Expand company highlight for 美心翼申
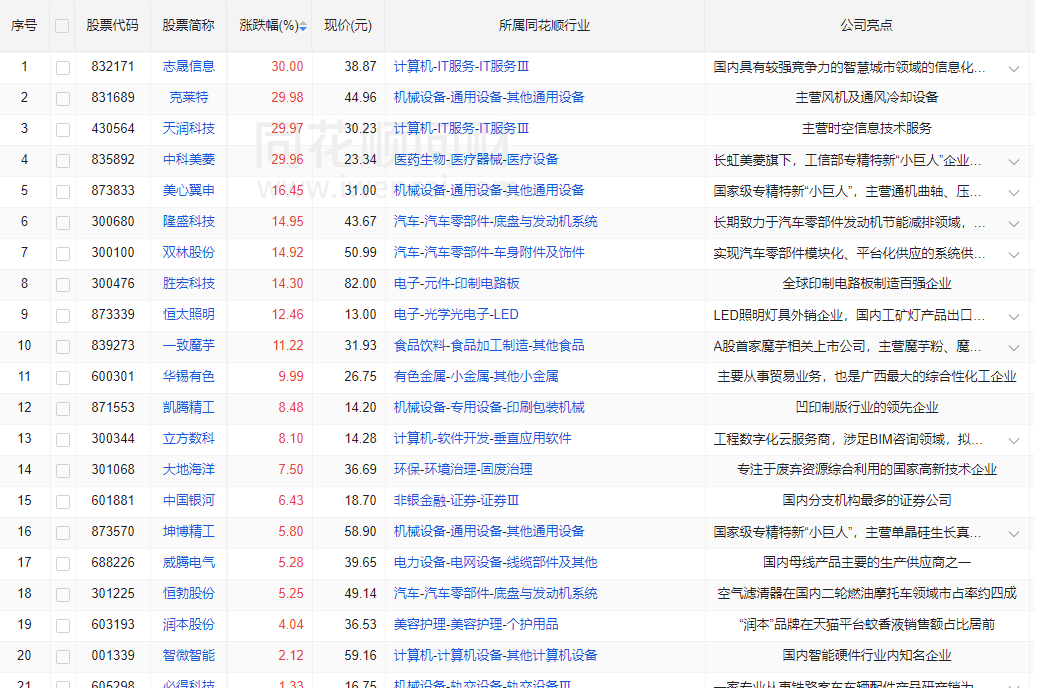1049x688 pixels. coord(1014,192)
